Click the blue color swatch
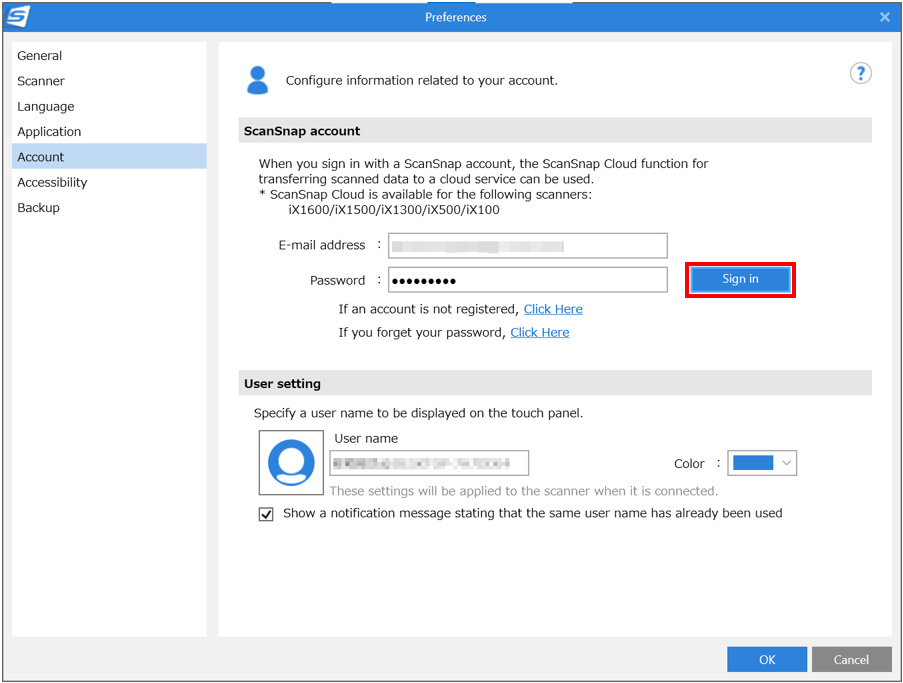The height and width of the screenshot is (683, 903). pos(753,463)
